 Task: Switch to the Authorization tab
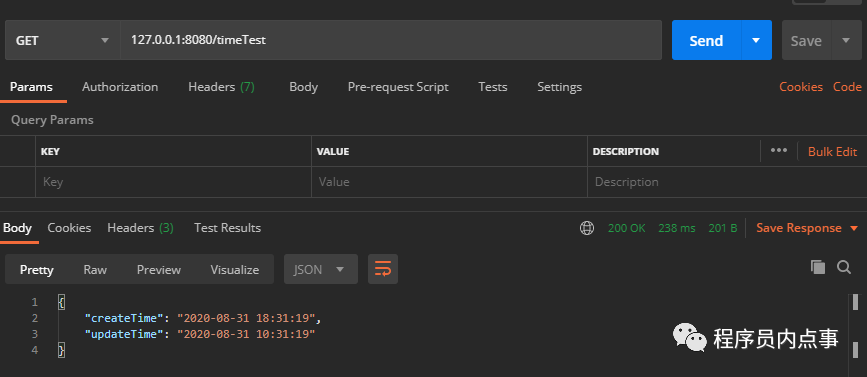click(x=120, y=87)
